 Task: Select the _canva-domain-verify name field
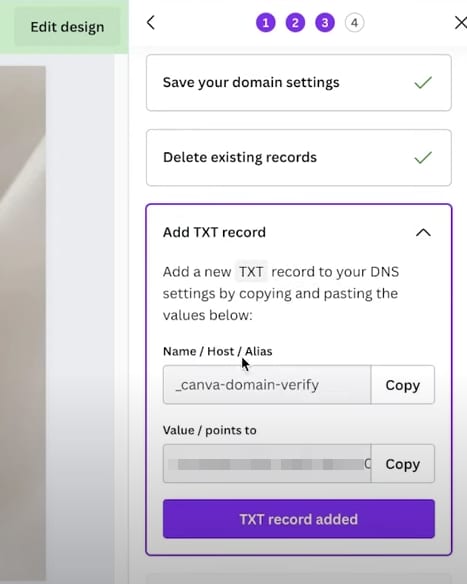point(267,385)
